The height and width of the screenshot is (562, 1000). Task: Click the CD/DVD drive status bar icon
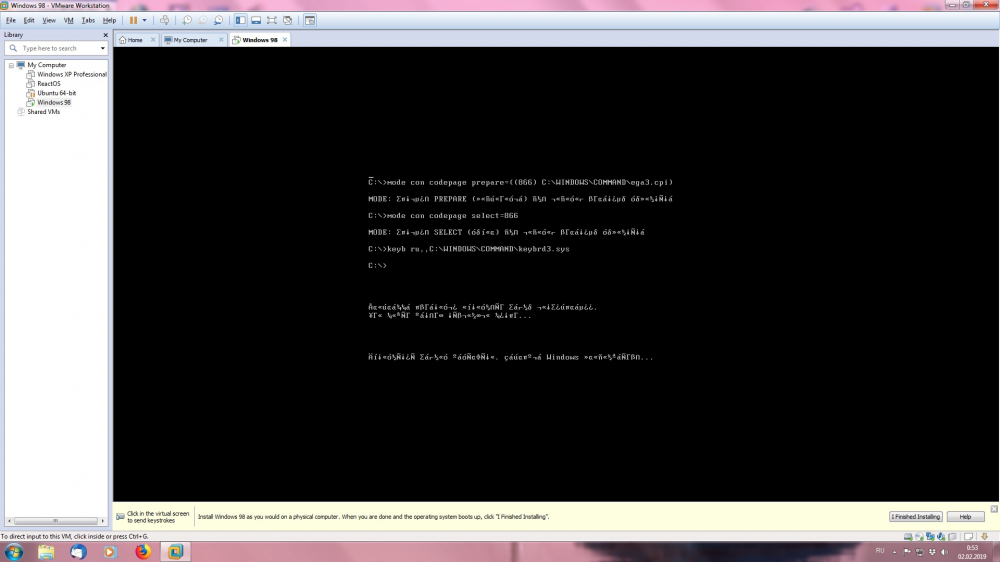coord(919,537)
